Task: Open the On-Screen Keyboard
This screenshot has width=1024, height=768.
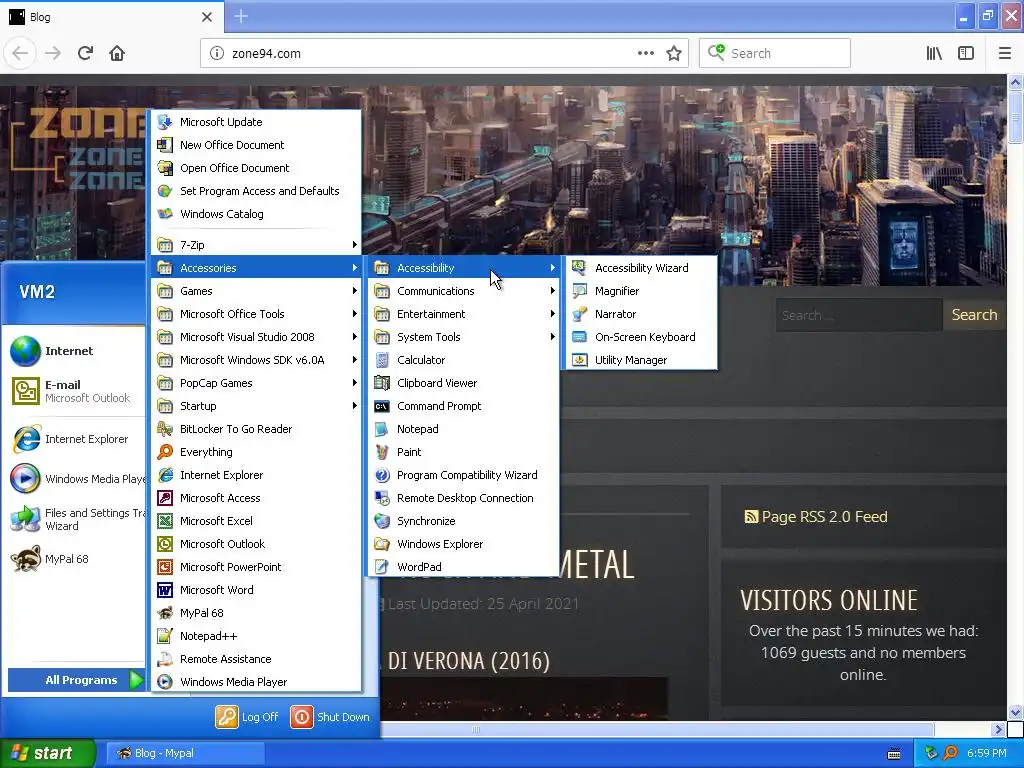Action: pos(641,337)
